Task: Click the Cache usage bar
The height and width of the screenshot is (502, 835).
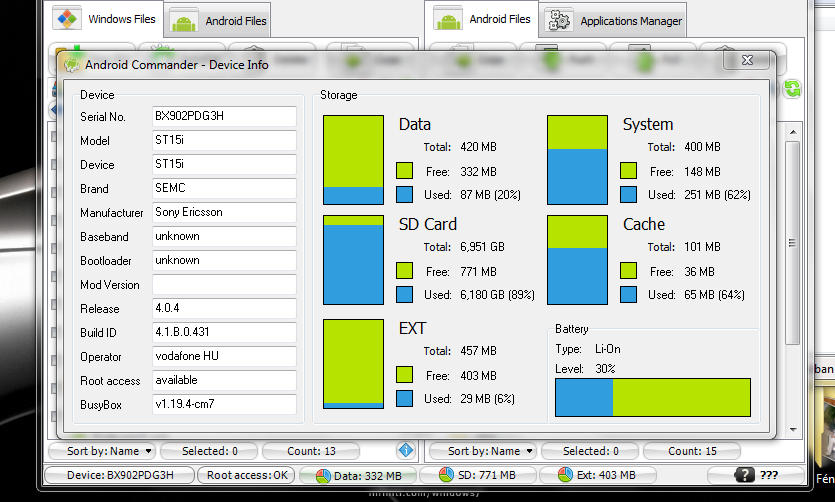Action: (577, 260)
